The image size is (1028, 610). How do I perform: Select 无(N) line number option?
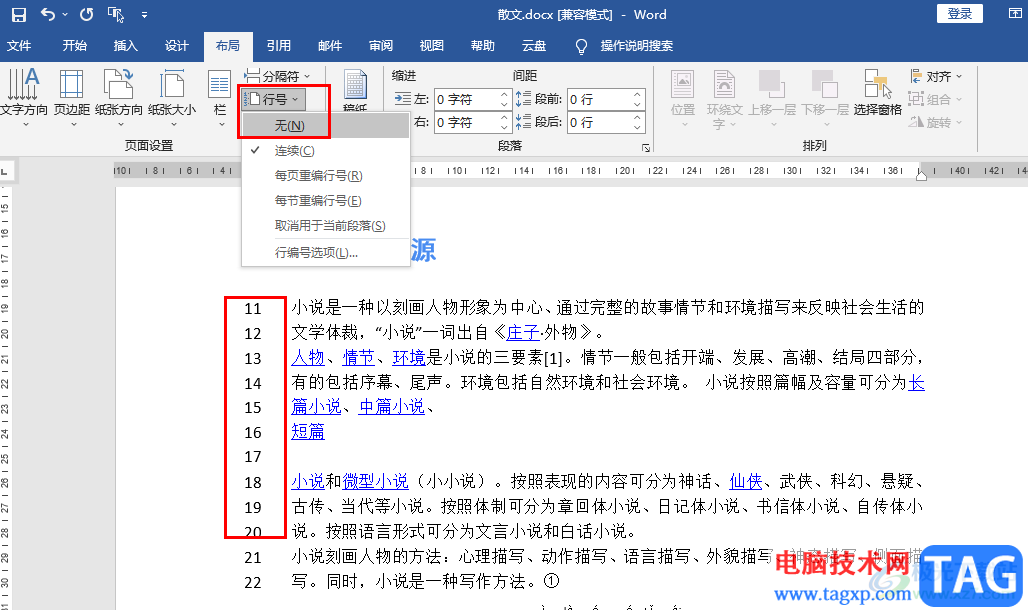(x=326, y=125)
